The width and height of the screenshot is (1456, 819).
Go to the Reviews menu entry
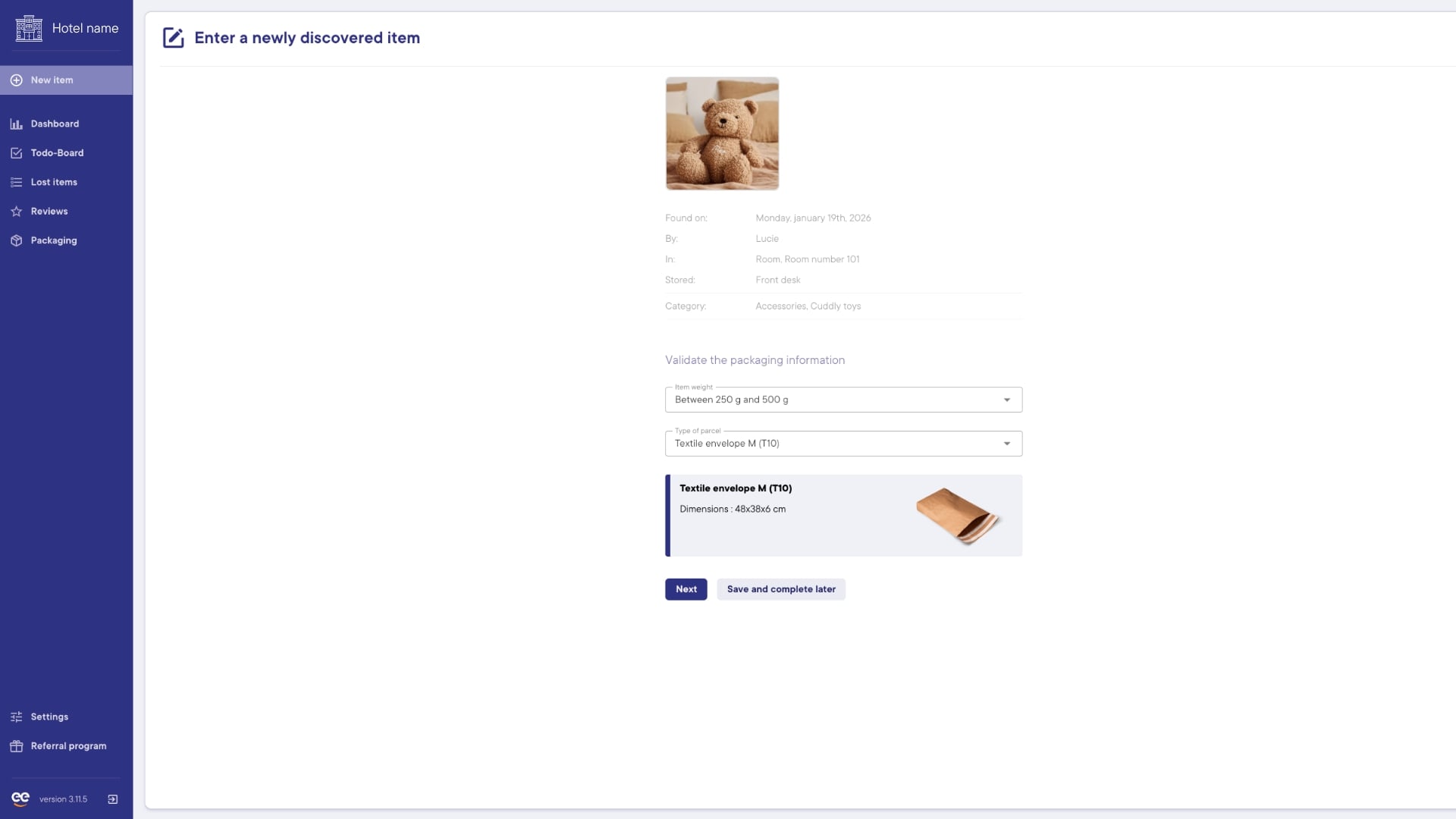click(49, 212)
